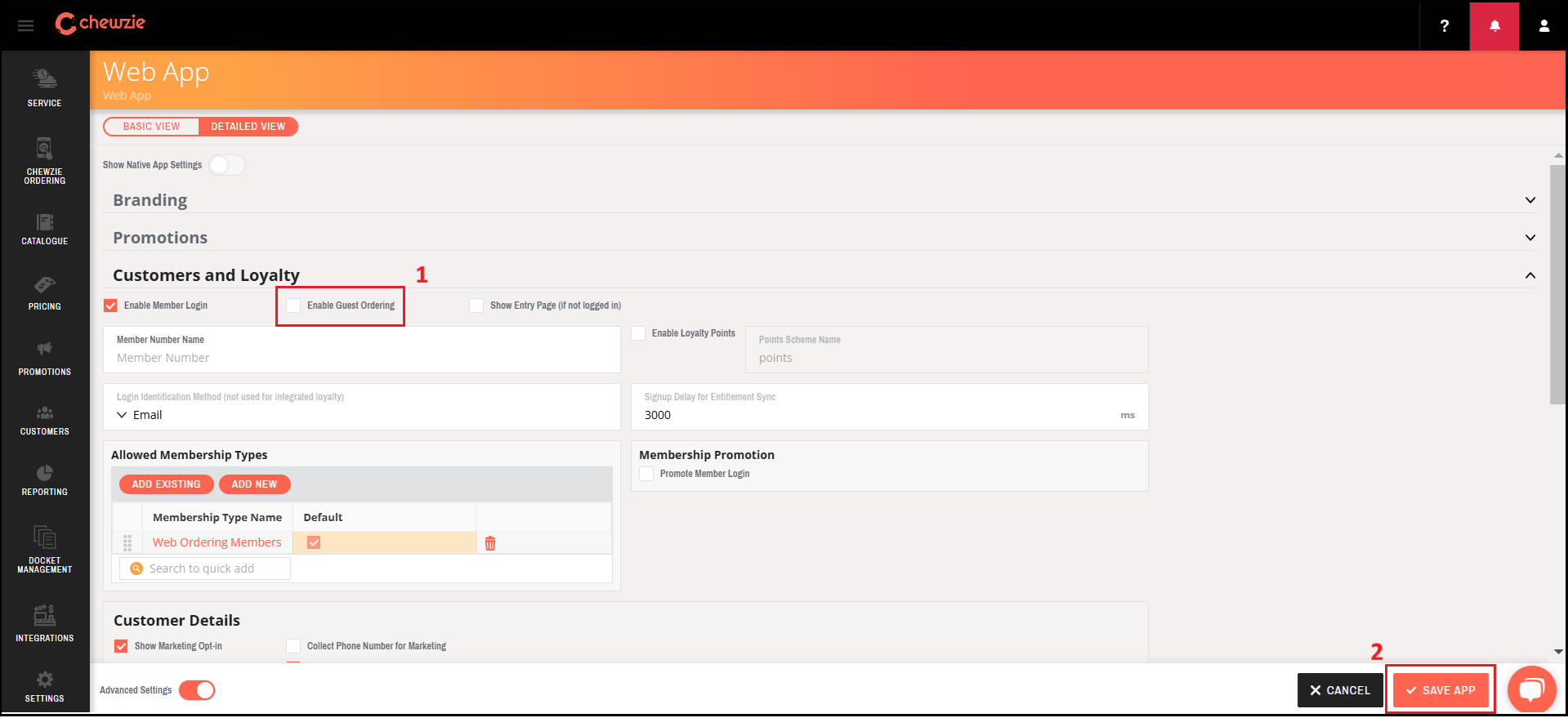The width and height of the screenshot is (1568, 718).
Task: Click the Signup Delay for Entitlement Sync field
Action: pos(890,407)
